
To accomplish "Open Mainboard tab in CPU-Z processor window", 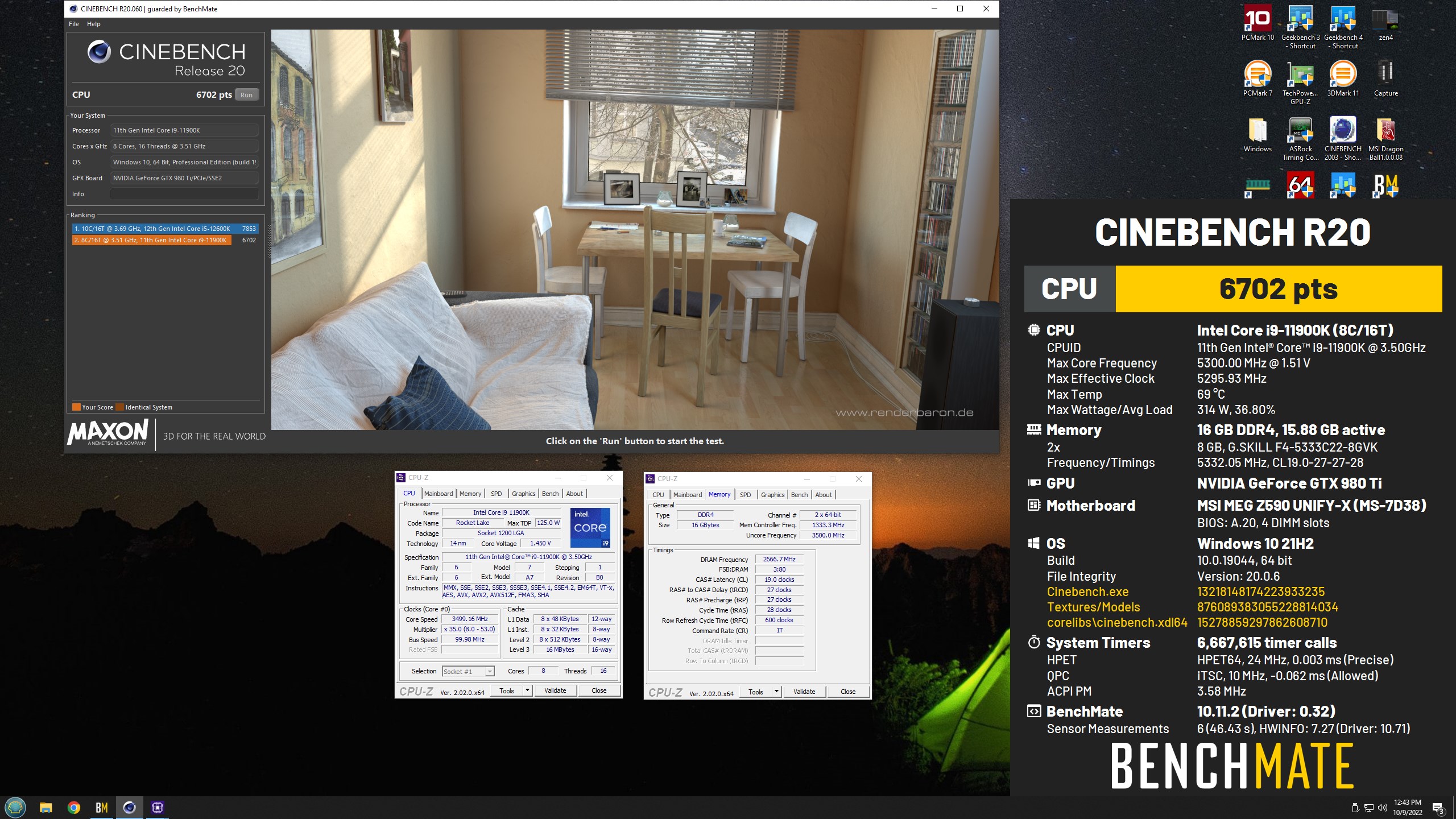I will [x=439, y=494].
